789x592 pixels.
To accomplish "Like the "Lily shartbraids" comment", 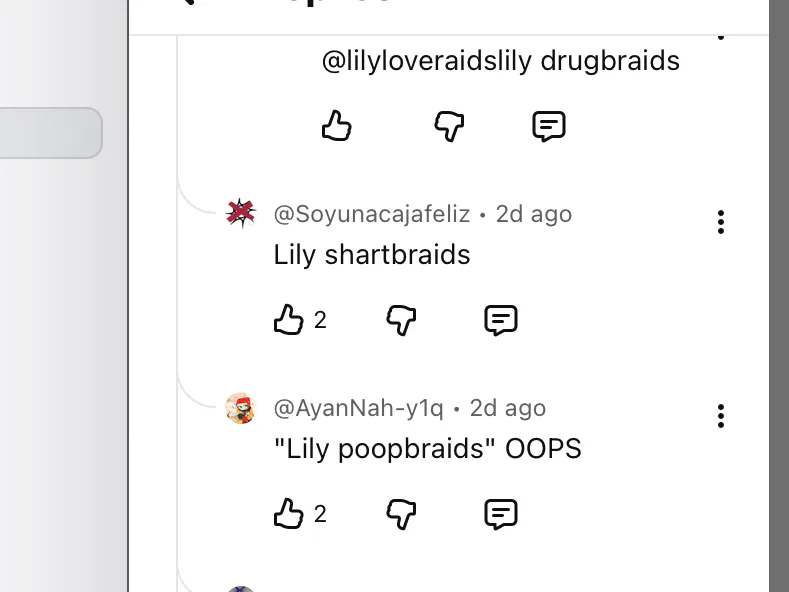I will (288, 320).
